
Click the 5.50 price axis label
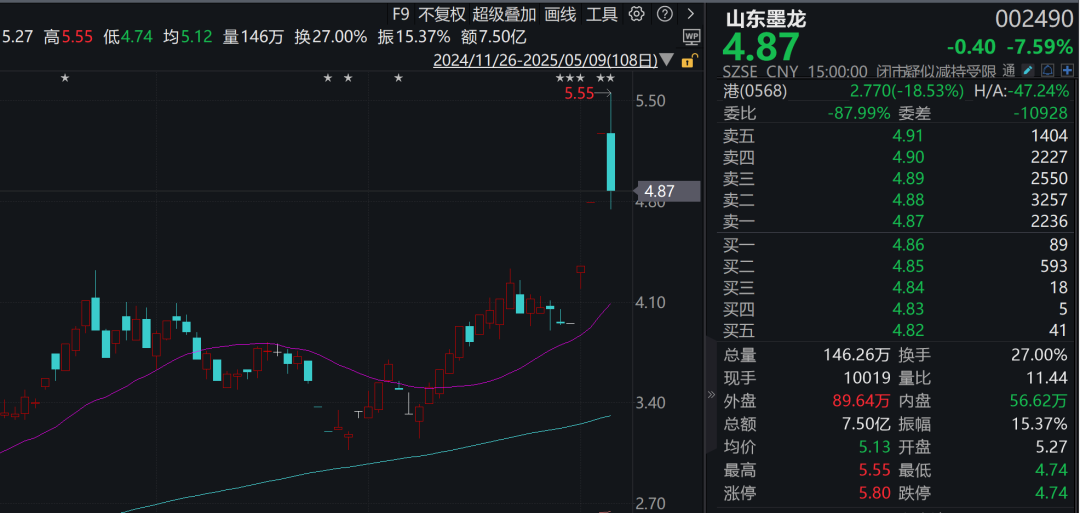[650, 101]
